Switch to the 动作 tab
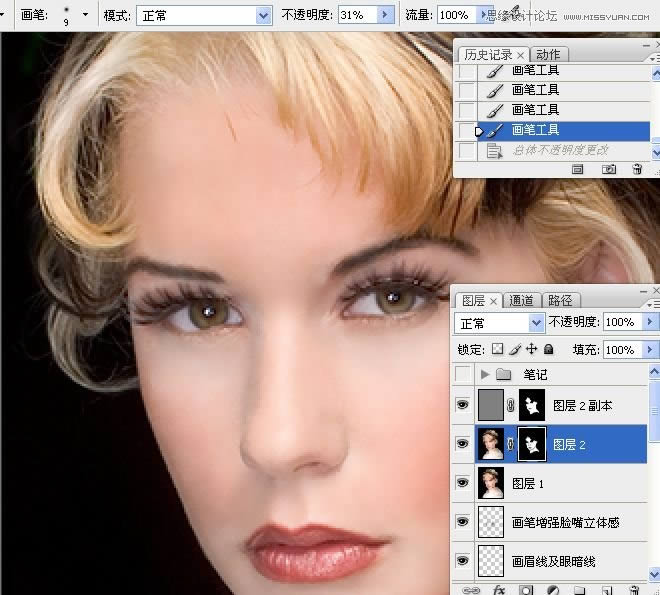 pos(547,54)
